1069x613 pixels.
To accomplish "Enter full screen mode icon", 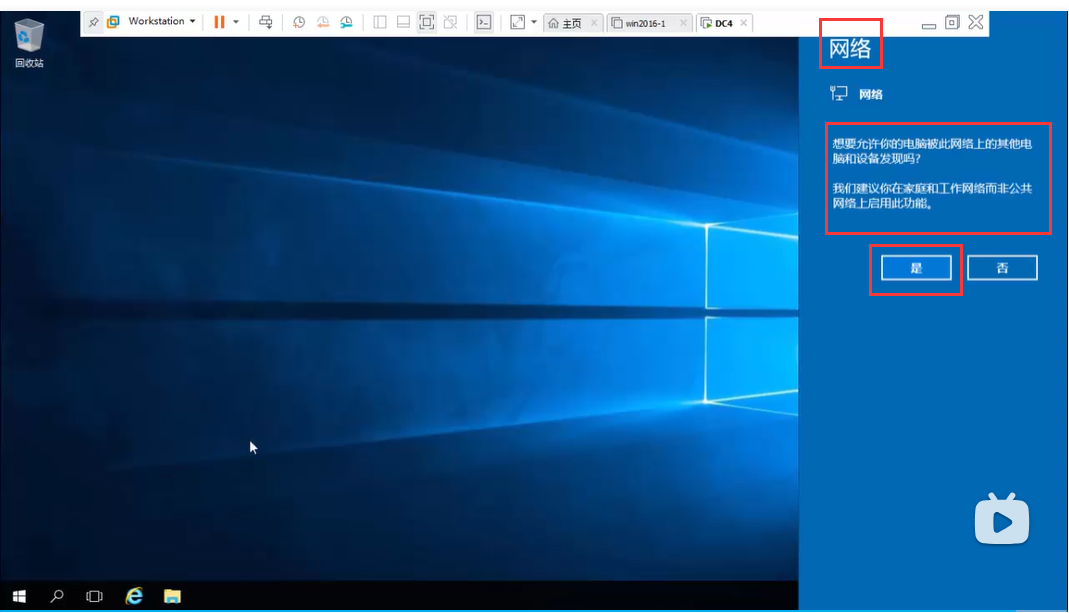I will tap(427, 23).
